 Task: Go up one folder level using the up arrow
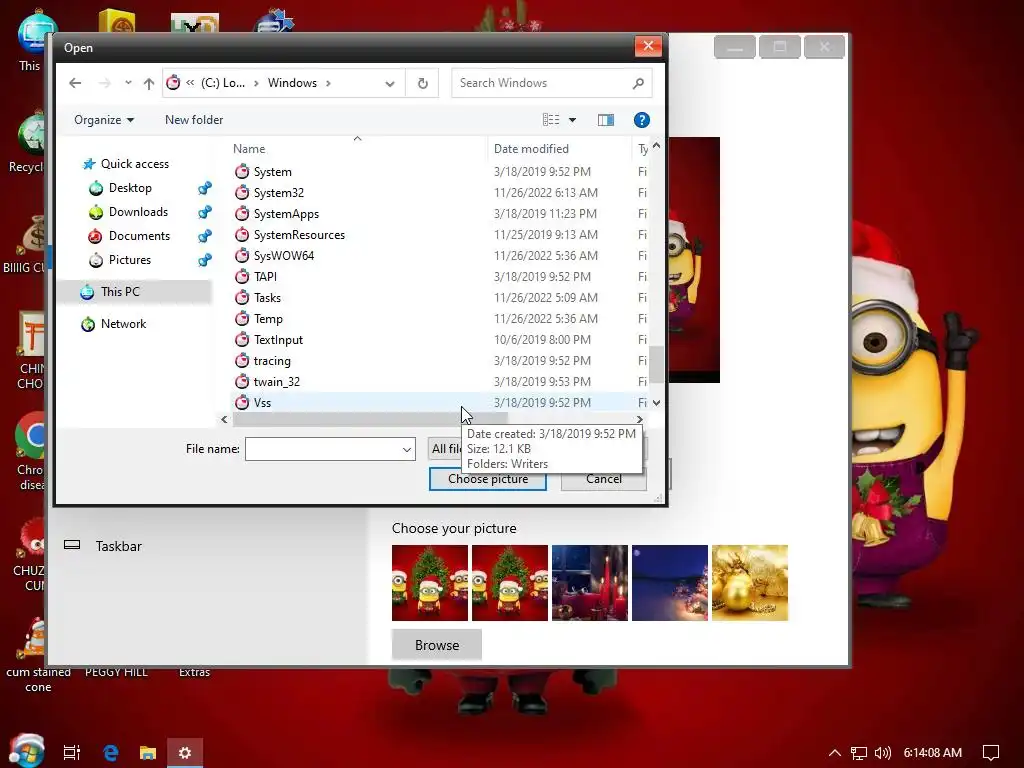(x=149, y=84)
